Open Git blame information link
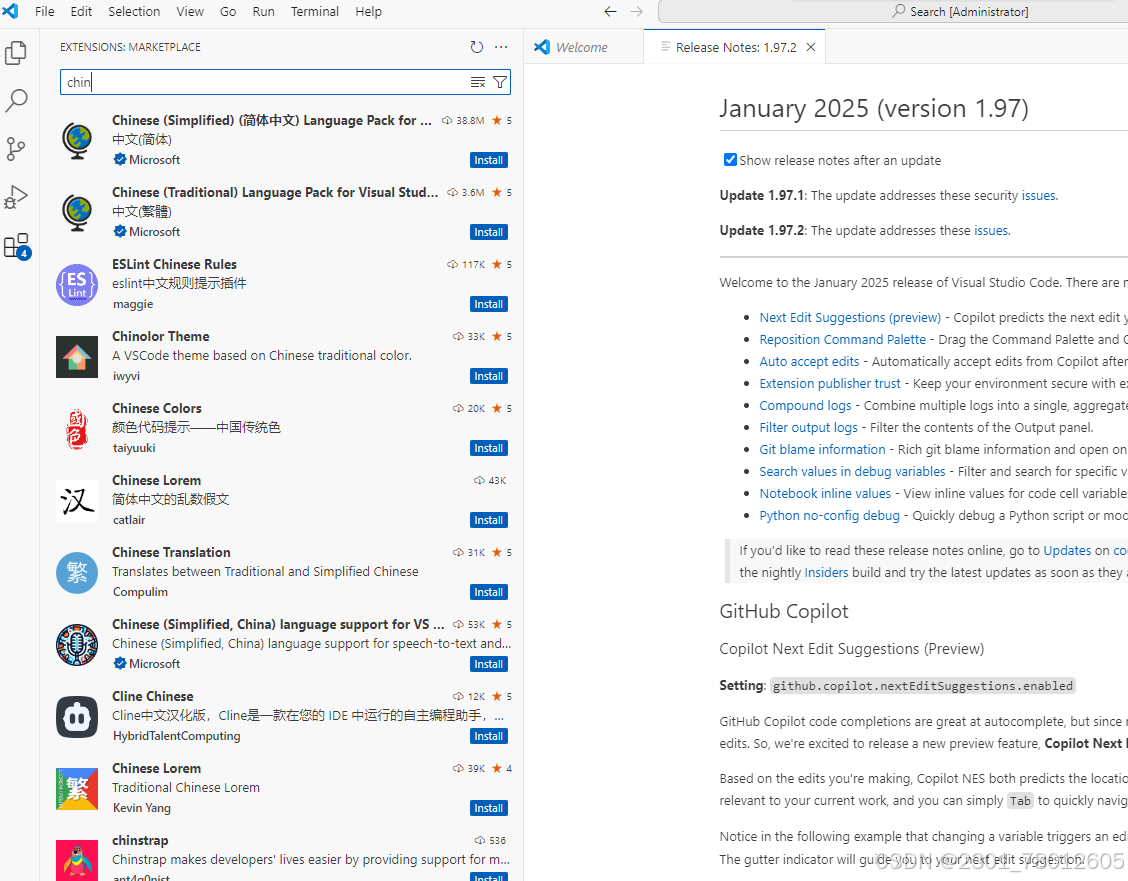 pos(822,449)
